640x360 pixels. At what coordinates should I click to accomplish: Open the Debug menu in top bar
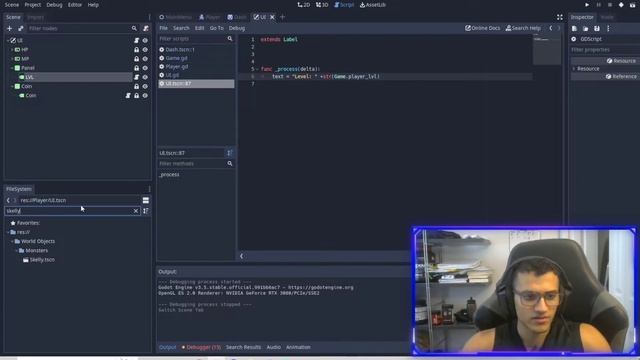54,5
